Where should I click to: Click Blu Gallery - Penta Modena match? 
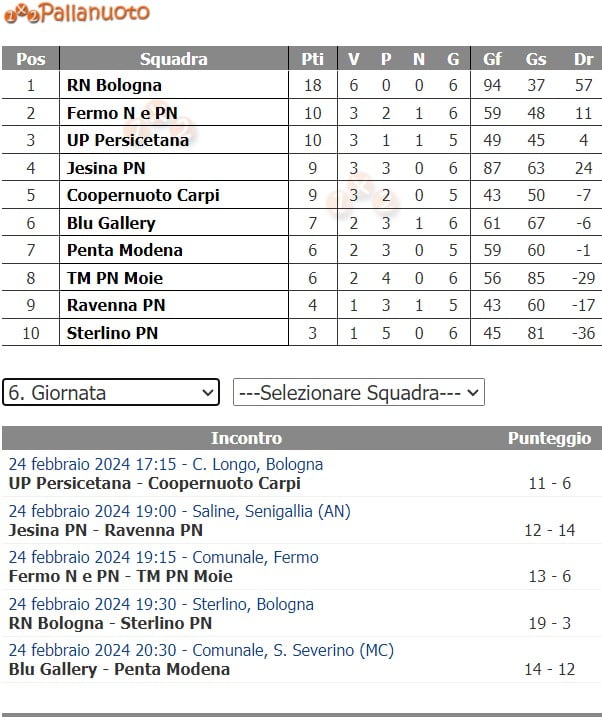[x=119, y=669]
